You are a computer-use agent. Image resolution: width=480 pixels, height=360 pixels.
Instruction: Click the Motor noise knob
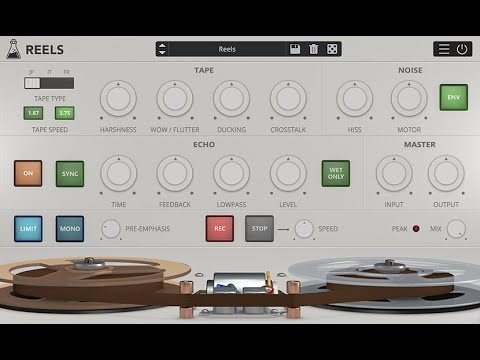[x=409, y=99]
